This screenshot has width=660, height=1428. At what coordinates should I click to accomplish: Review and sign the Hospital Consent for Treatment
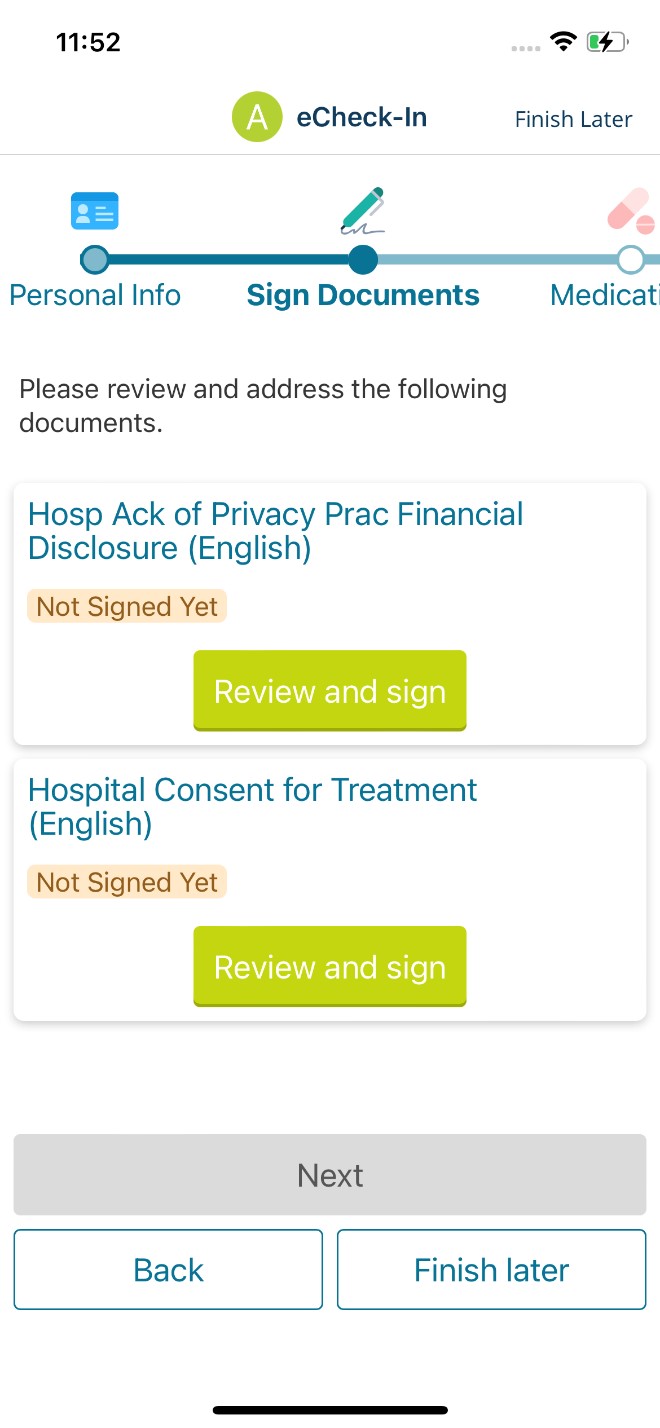(x=329, y=966)
